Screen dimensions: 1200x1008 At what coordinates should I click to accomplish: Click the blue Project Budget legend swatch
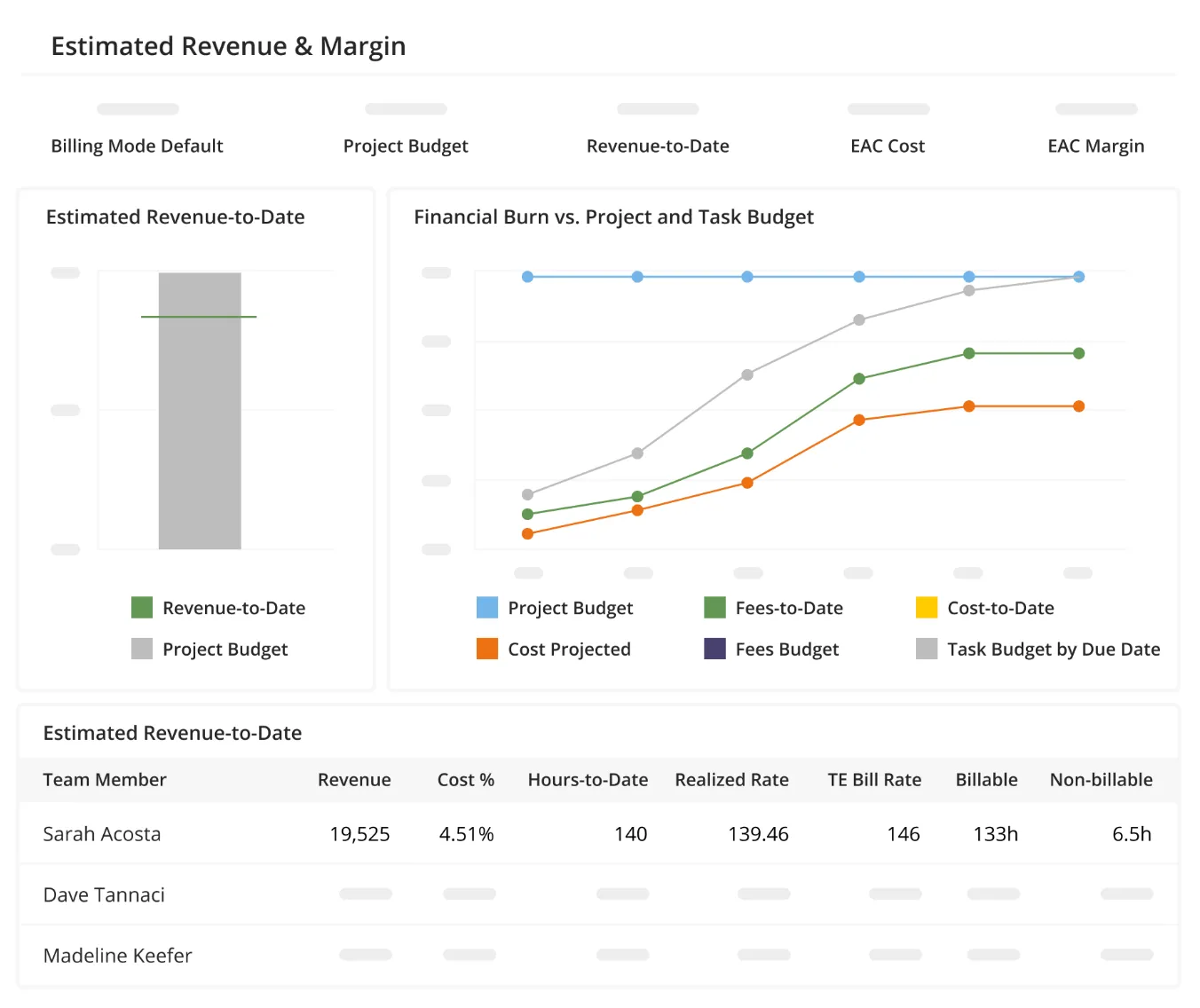(487, 608)
